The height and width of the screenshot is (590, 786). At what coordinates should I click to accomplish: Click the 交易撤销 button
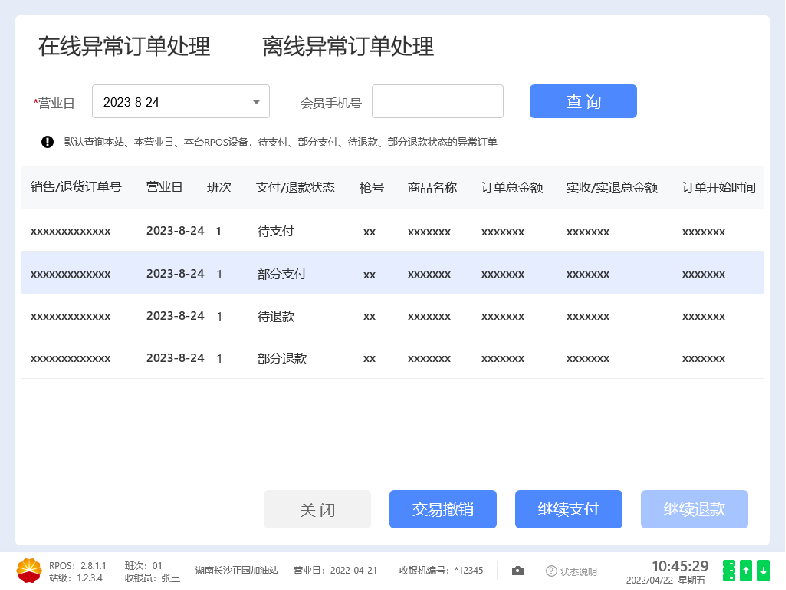coord(442,509)
